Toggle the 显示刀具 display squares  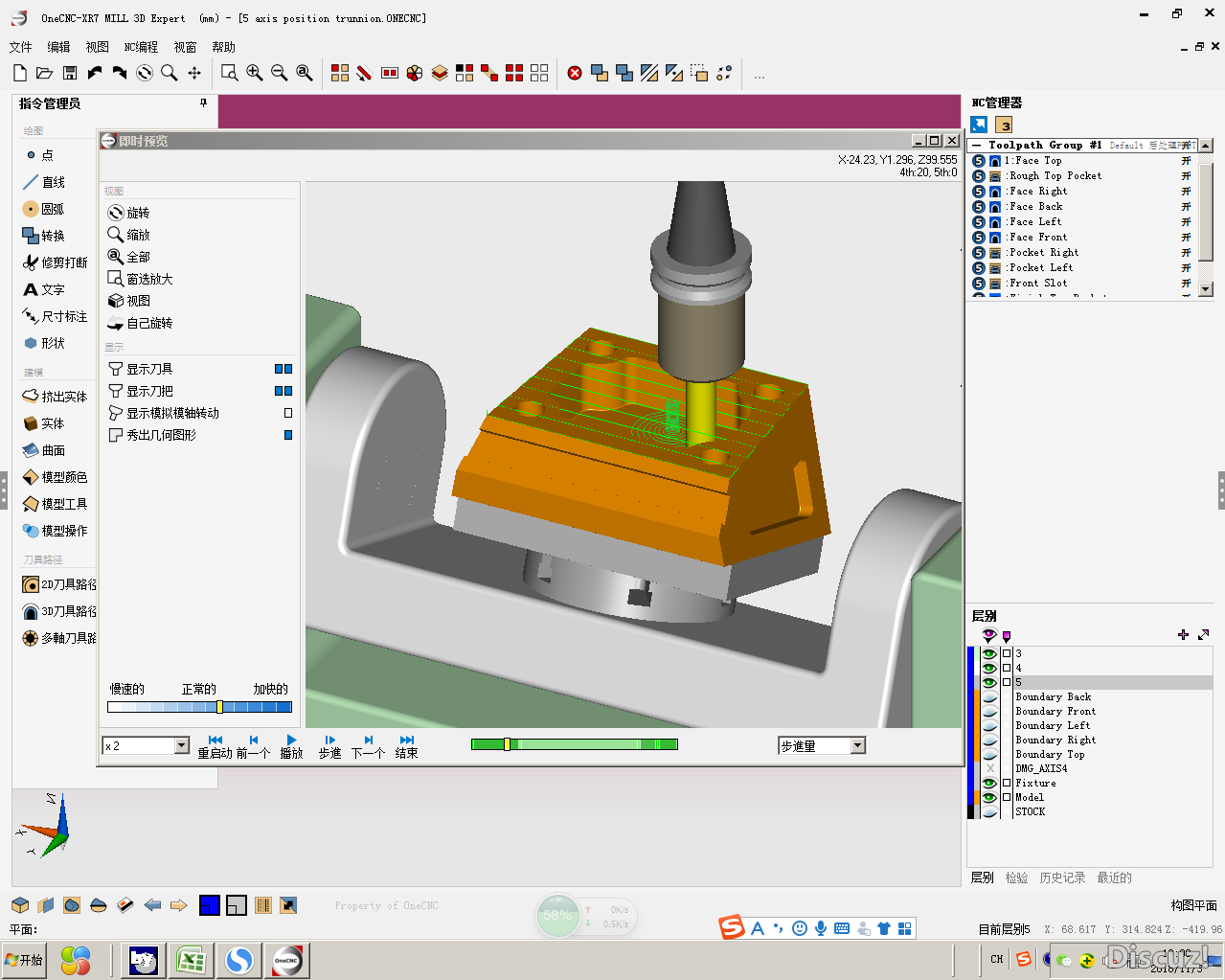pos(284,369)
